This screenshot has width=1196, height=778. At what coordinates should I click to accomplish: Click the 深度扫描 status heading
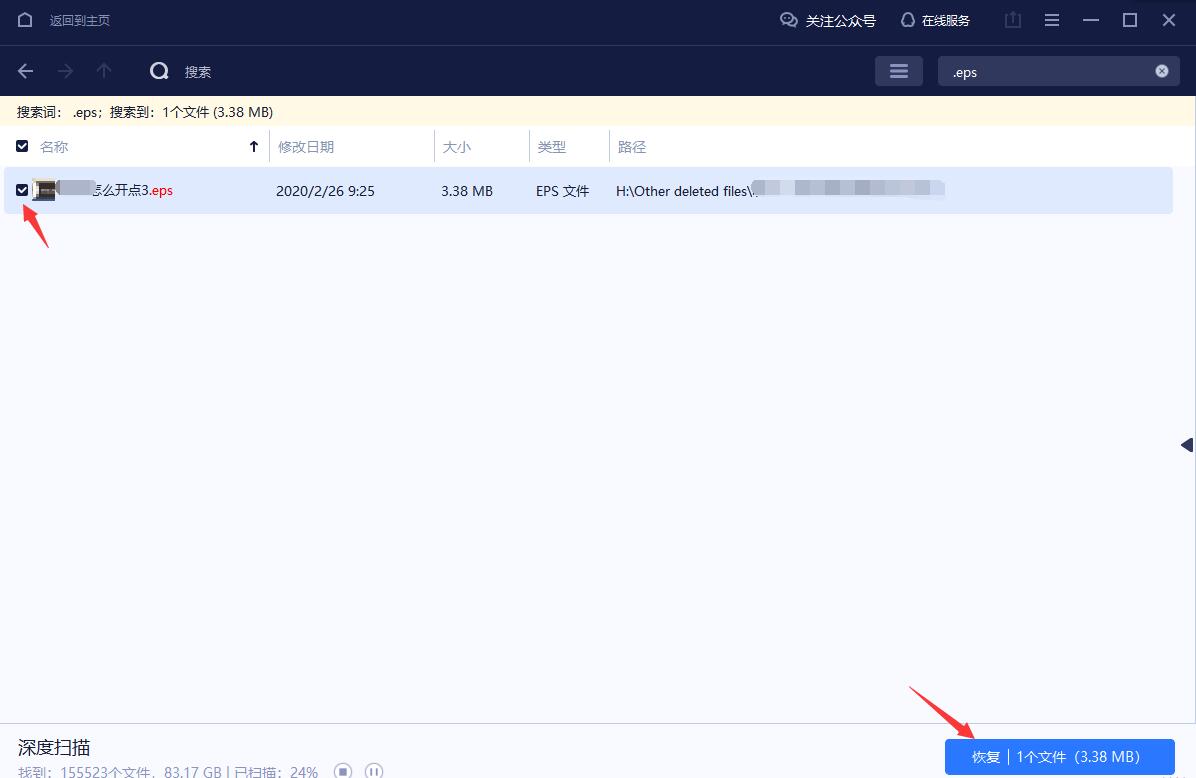point(54,747)
